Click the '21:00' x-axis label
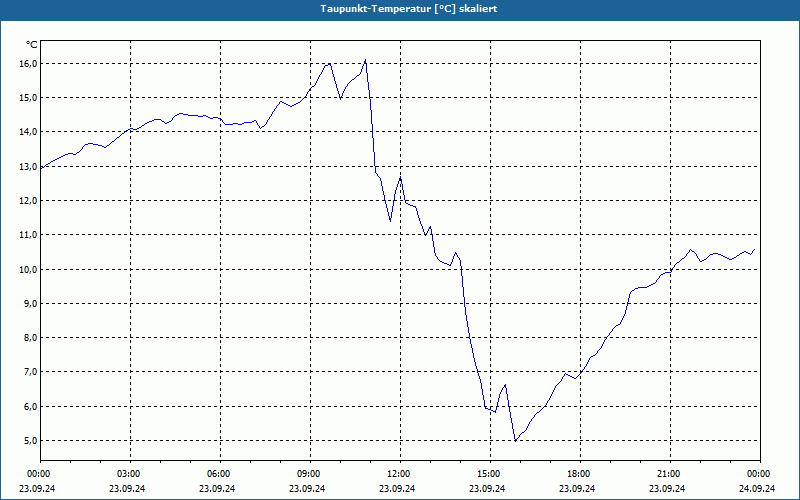800x500 pixels. point(670,474)
